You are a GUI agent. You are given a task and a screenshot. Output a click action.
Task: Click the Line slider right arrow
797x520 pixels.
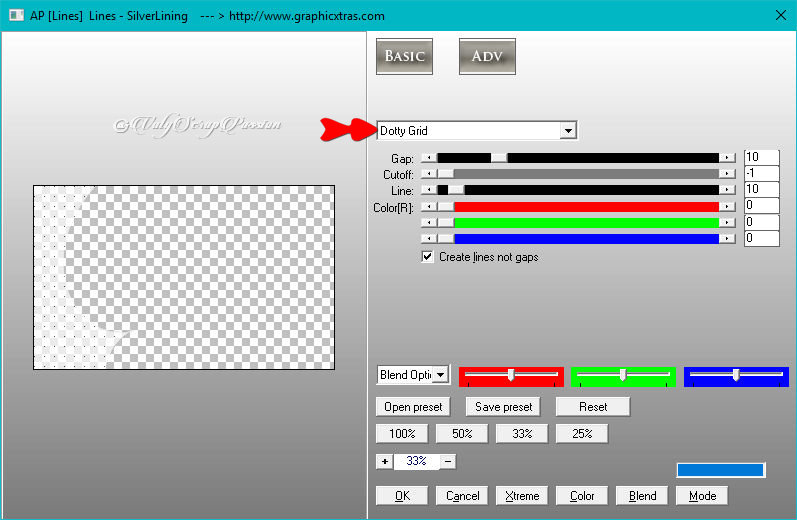point(728,189)
